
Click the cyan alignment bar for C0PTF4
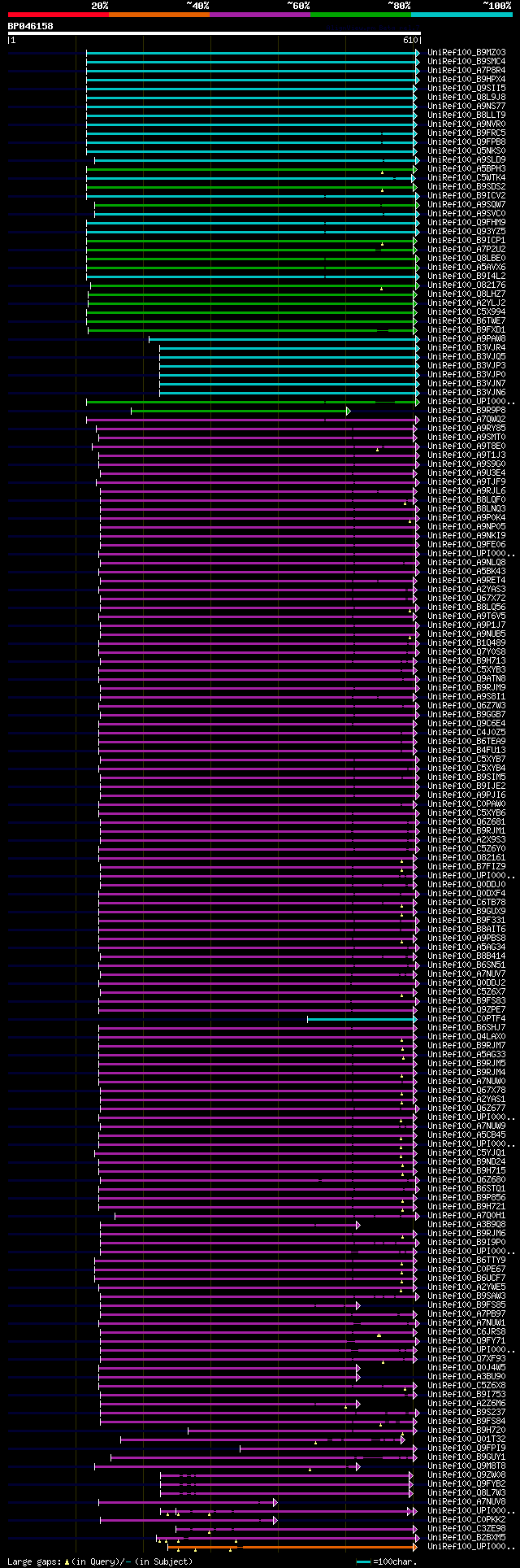(362, 1019)
